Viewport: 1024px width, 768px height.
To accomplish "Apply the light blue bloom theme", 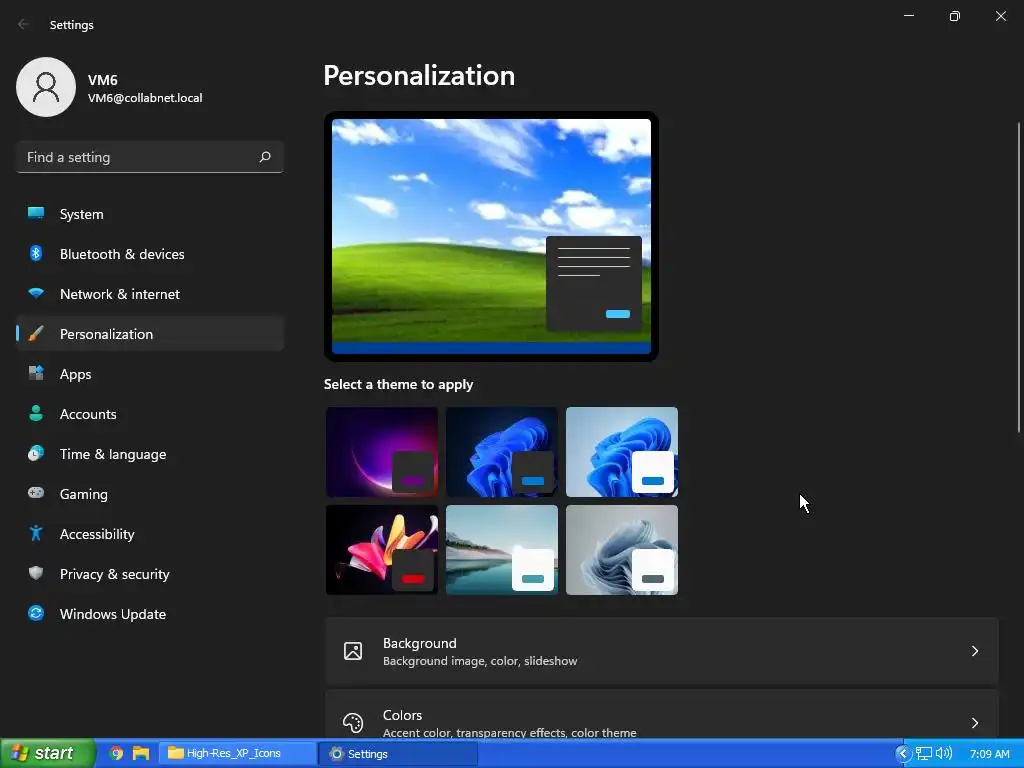I will click(622, 452).
